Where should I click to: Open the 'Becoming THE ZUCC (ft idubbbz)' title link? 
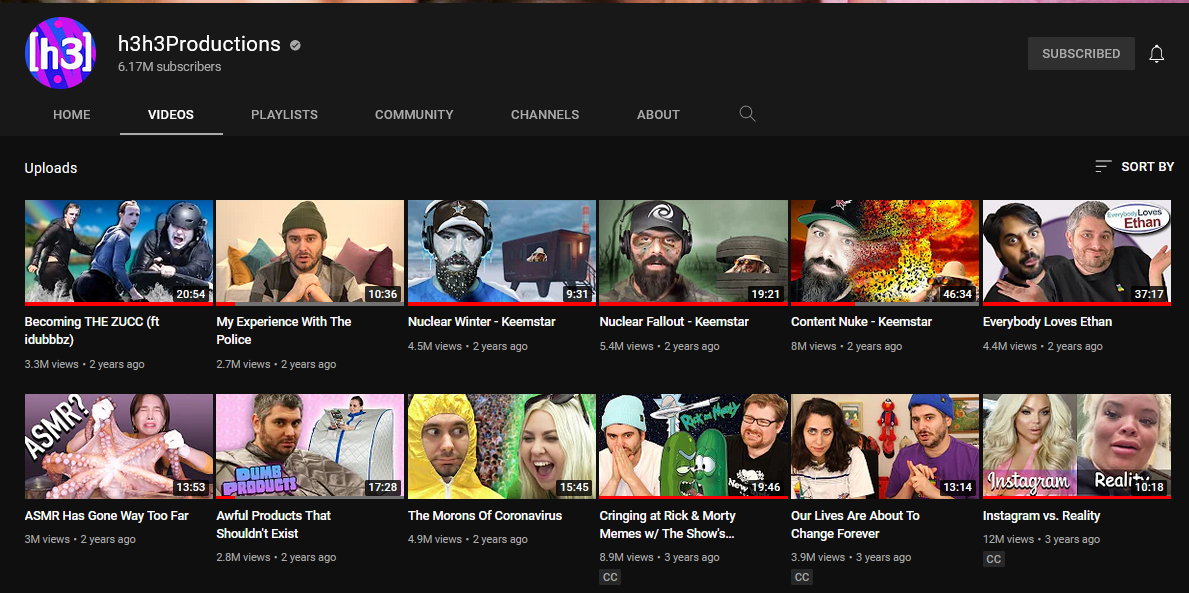[x=92, y=331]
